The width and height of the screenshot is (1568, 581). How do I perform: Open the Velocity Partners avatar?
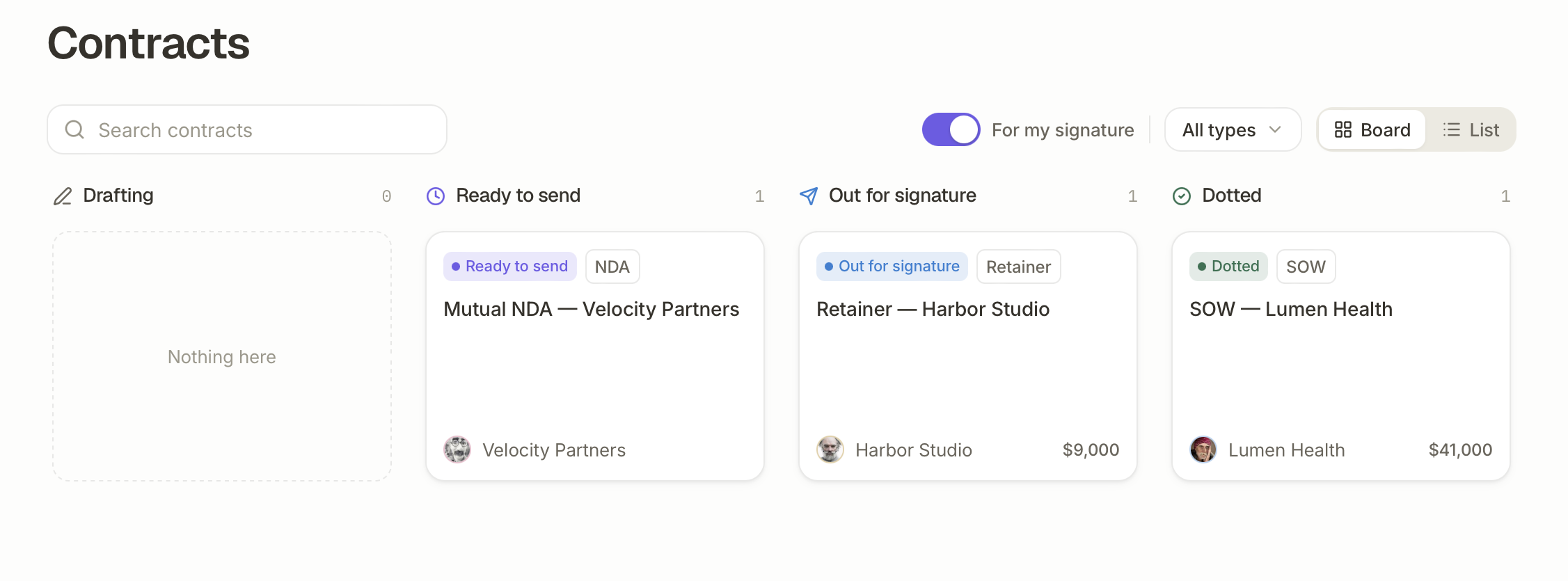pyautogui.click(x=457, y=449)
